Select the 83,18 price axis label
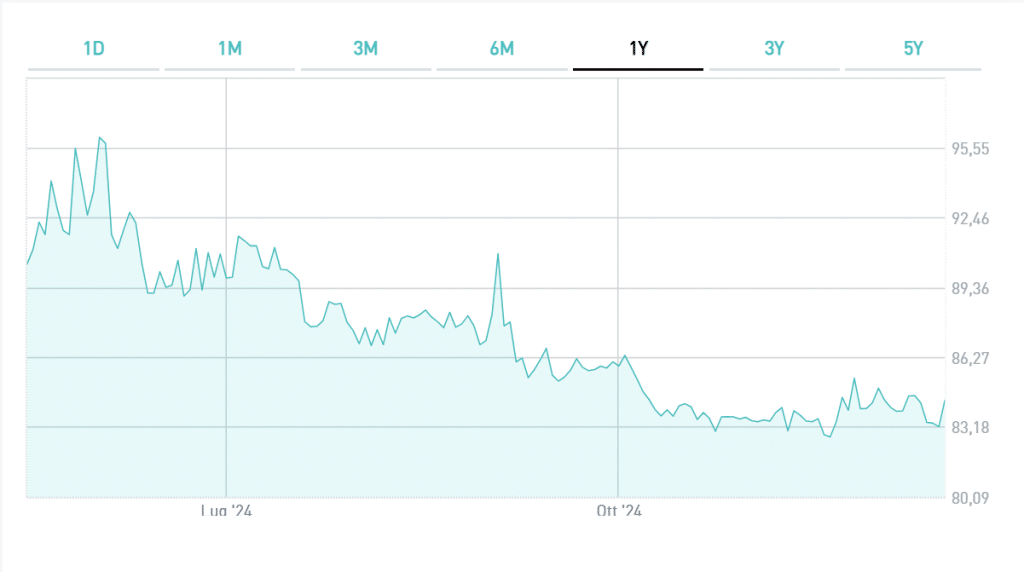This screenshot has width=1024, height=572. pos(970,428)
